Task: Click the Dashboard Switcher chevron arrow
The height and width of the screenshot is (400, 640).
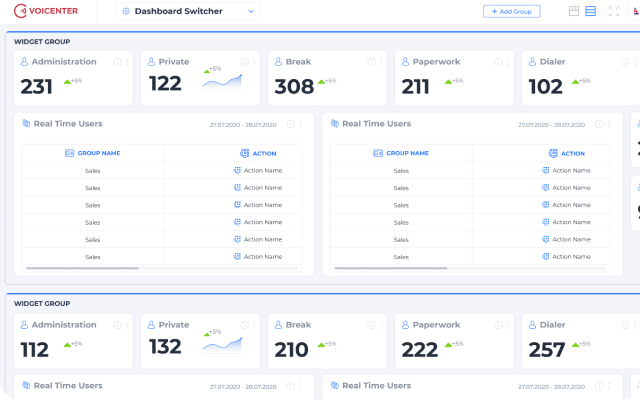Action: [251, 11]
